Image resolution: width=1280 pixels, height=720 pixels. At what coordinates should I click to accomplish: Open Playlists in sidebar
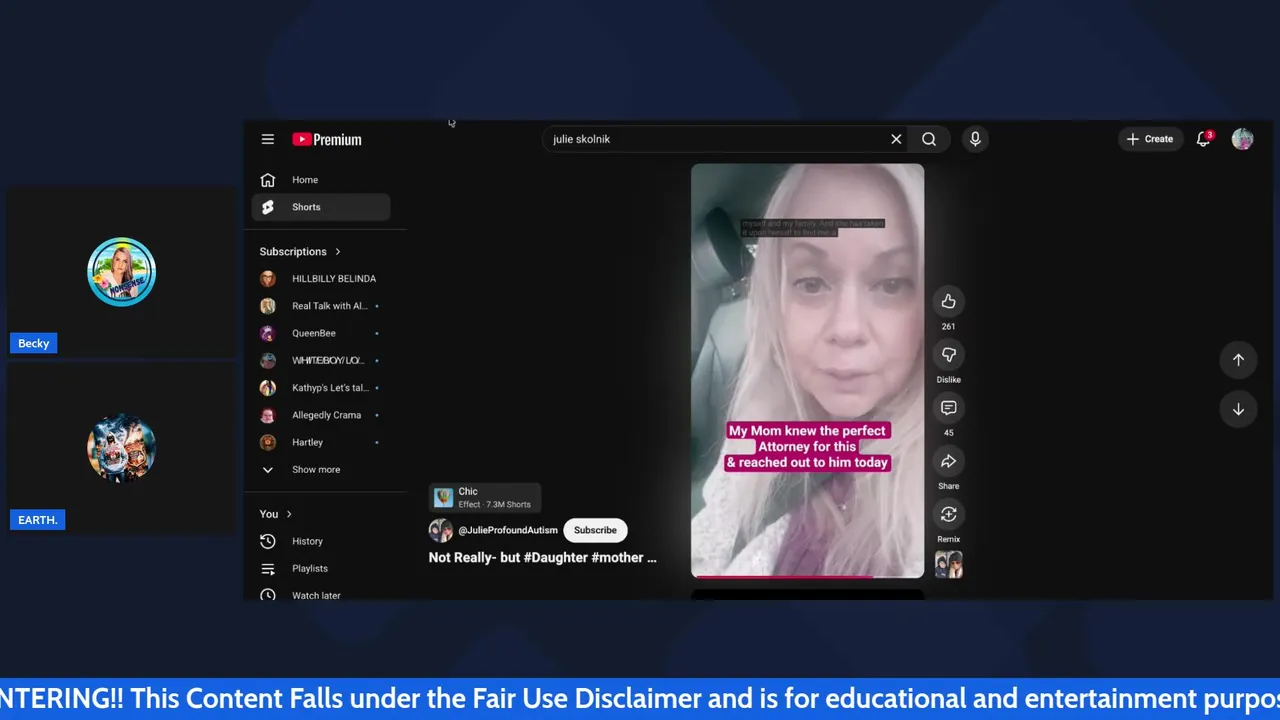pyautogui.click(x=321, y=568)
